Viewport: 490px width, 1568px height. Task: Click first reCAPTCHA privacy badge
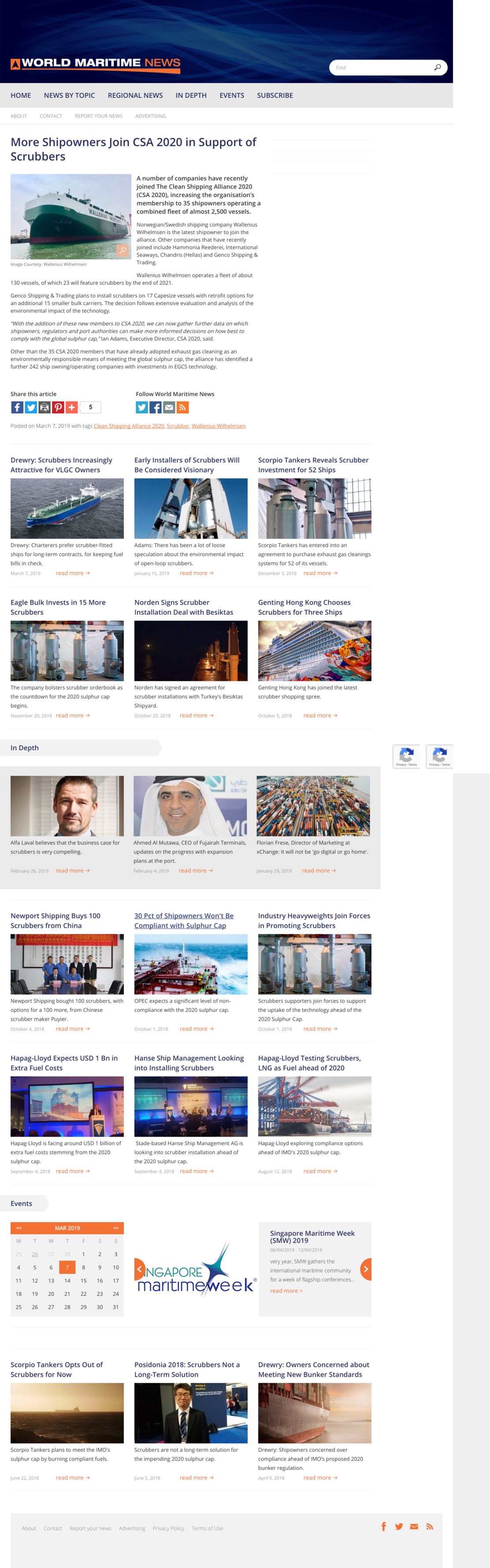406,757
